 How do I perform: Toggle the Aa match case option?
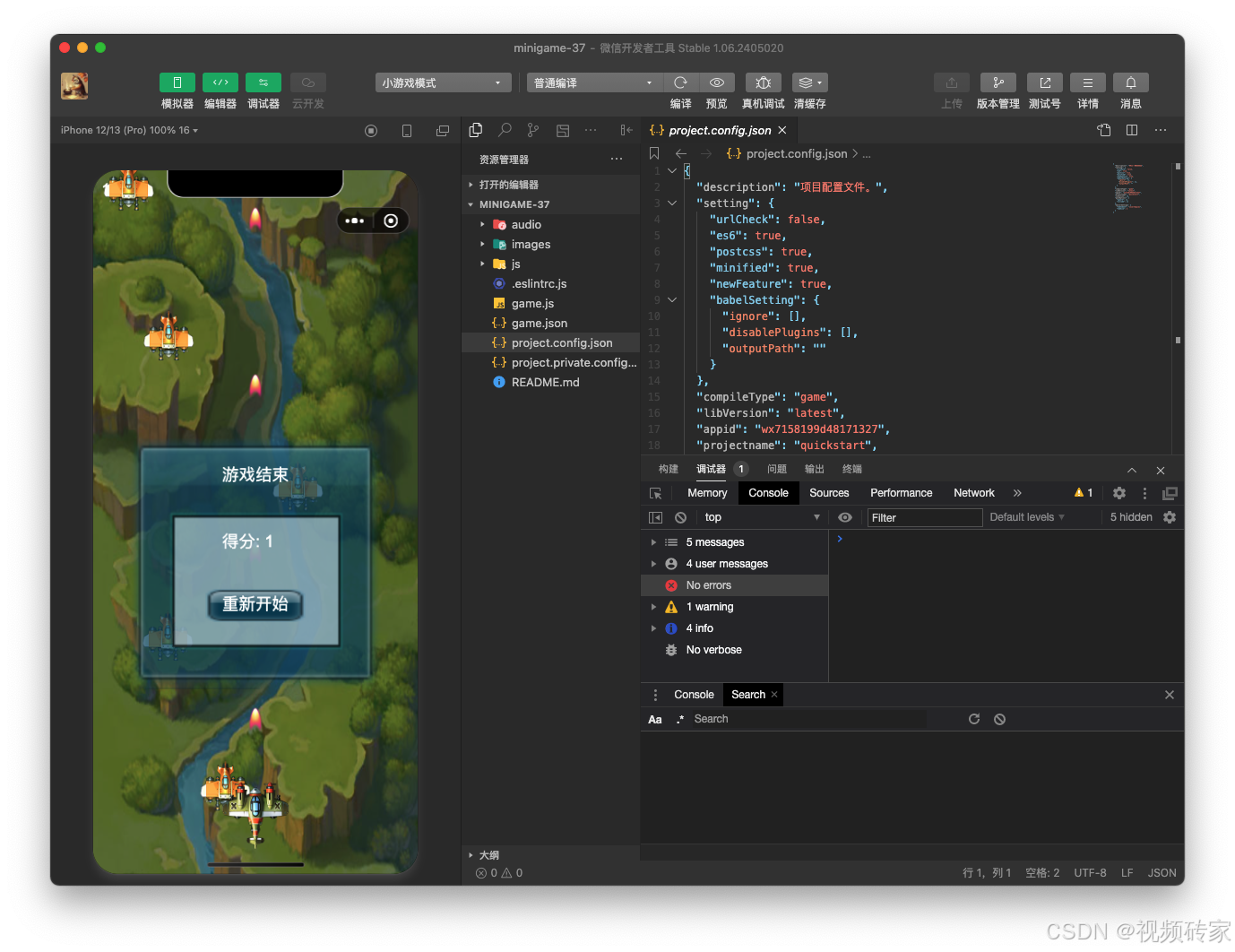(655, 719)
